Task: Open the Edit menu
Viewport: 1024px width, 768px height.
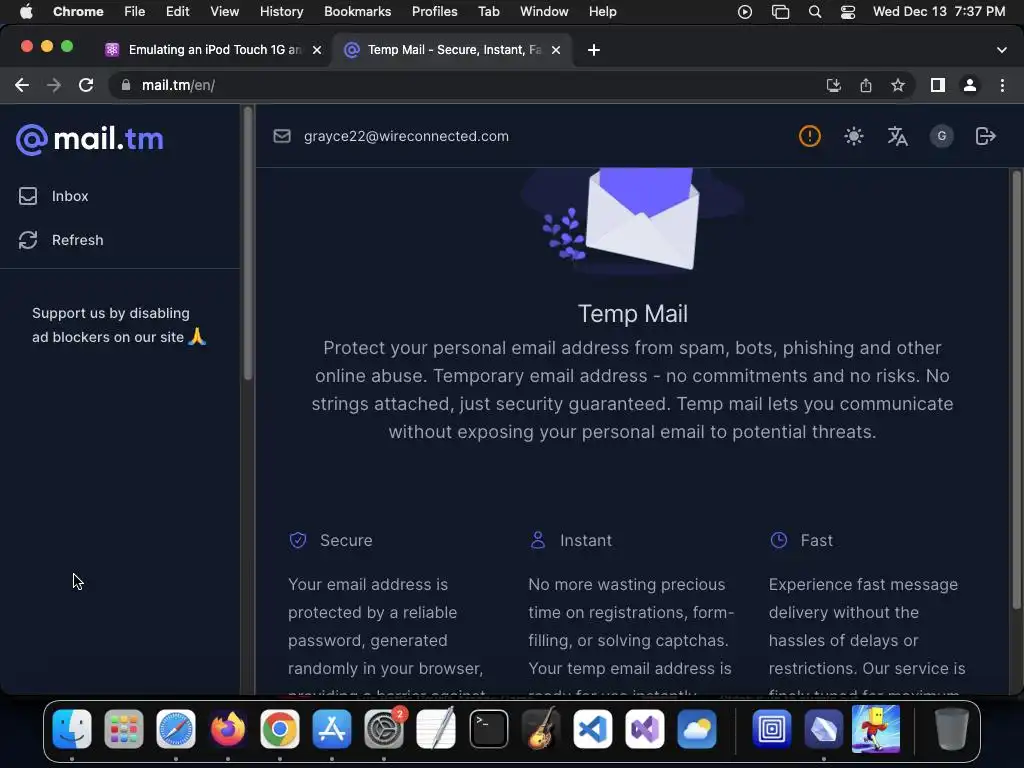Action: (177, 12)
